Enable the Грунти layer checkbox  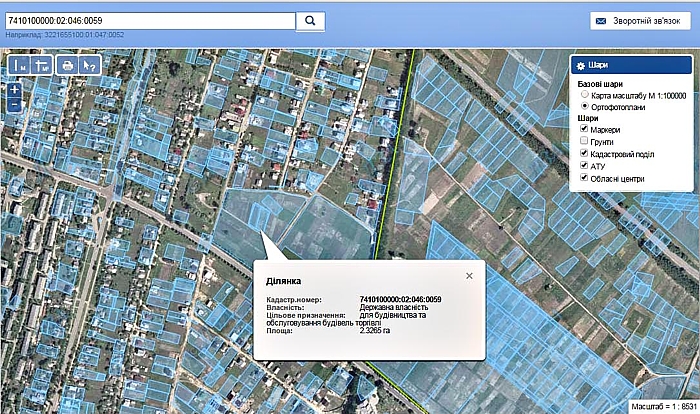tap(584, 142)
